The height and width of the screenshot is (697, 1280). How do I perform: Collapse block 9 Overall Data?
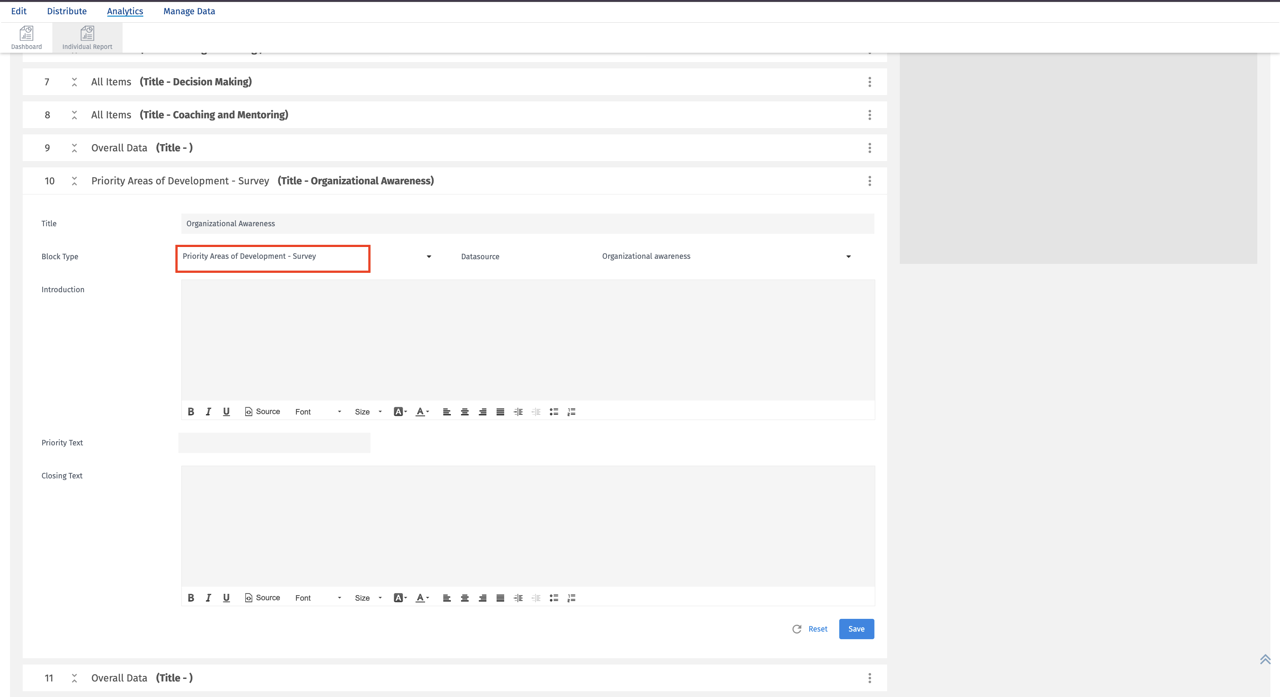click(x=72, y=148)
